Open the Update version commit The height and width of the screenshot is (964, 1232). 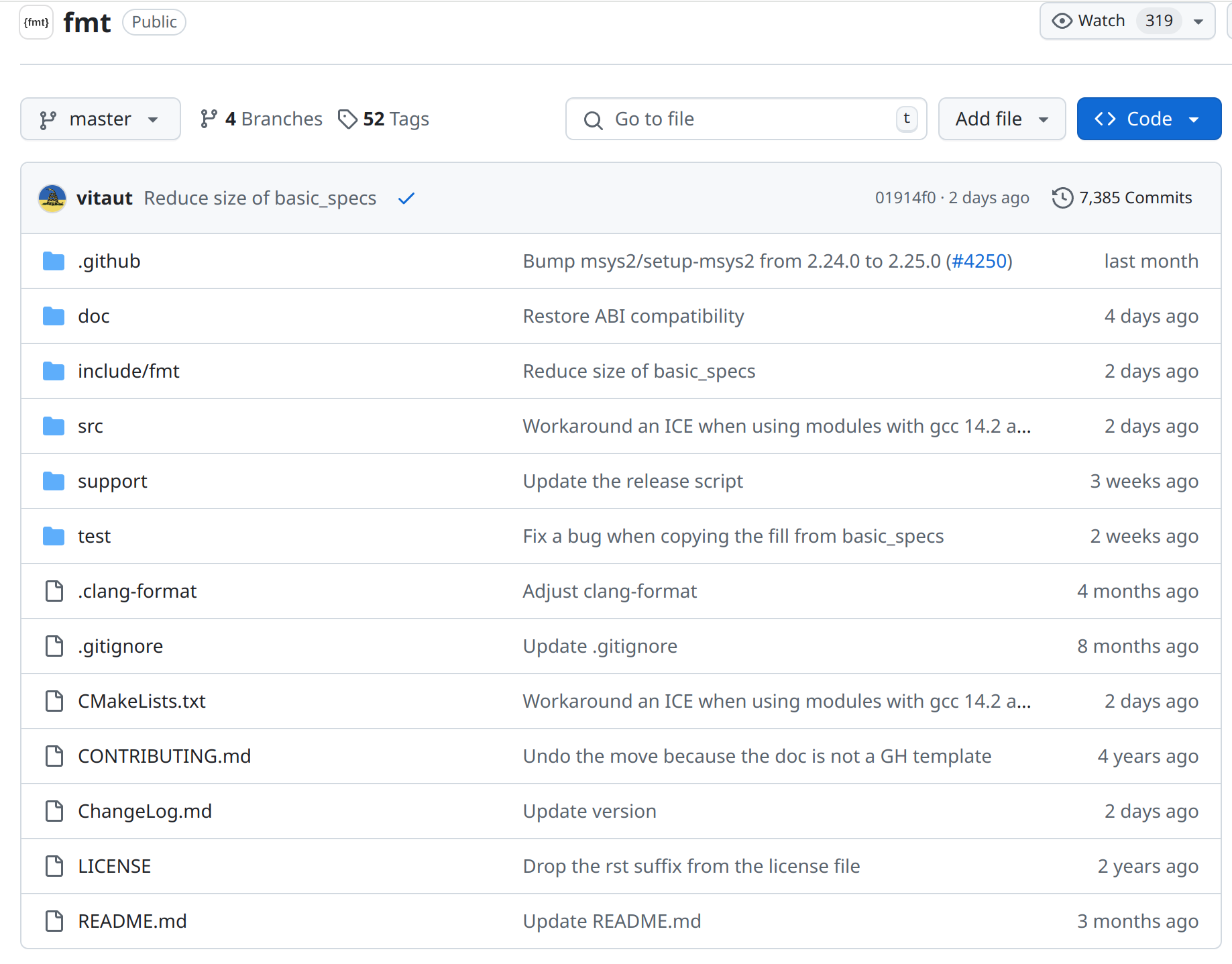coord(590,812)
